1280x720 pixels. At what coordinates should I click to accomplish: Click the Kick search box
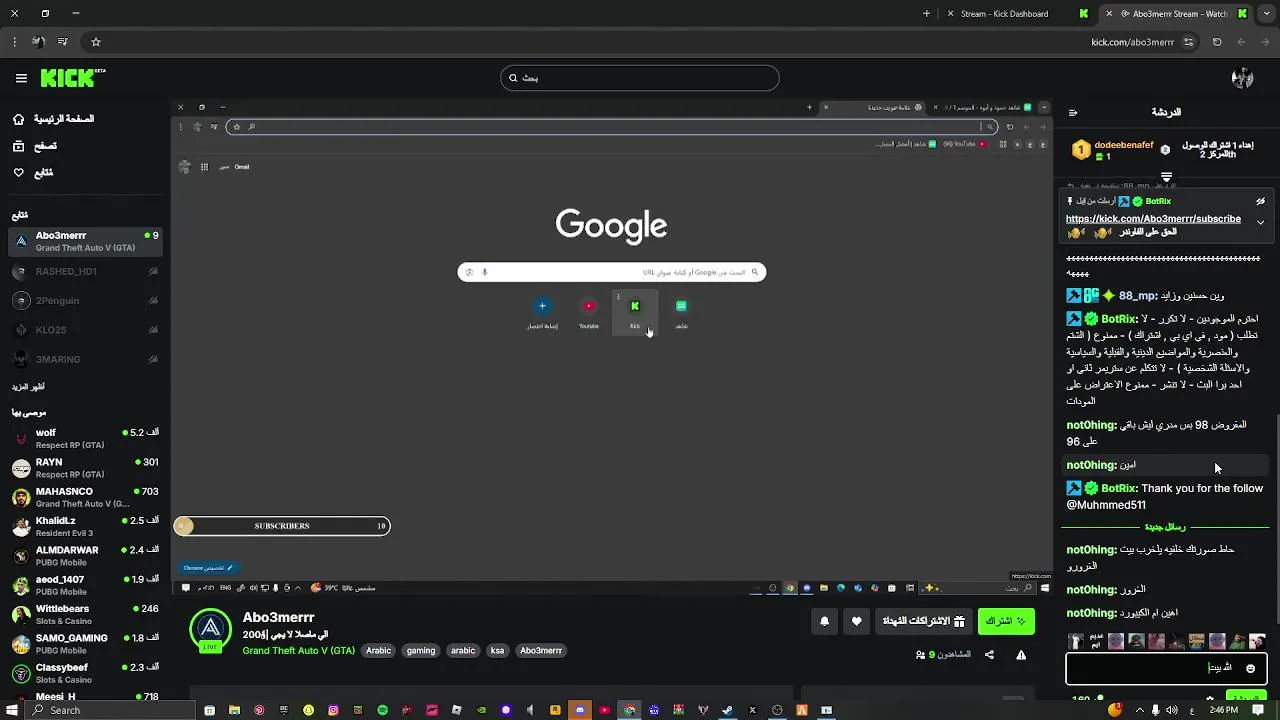[639, 78]
